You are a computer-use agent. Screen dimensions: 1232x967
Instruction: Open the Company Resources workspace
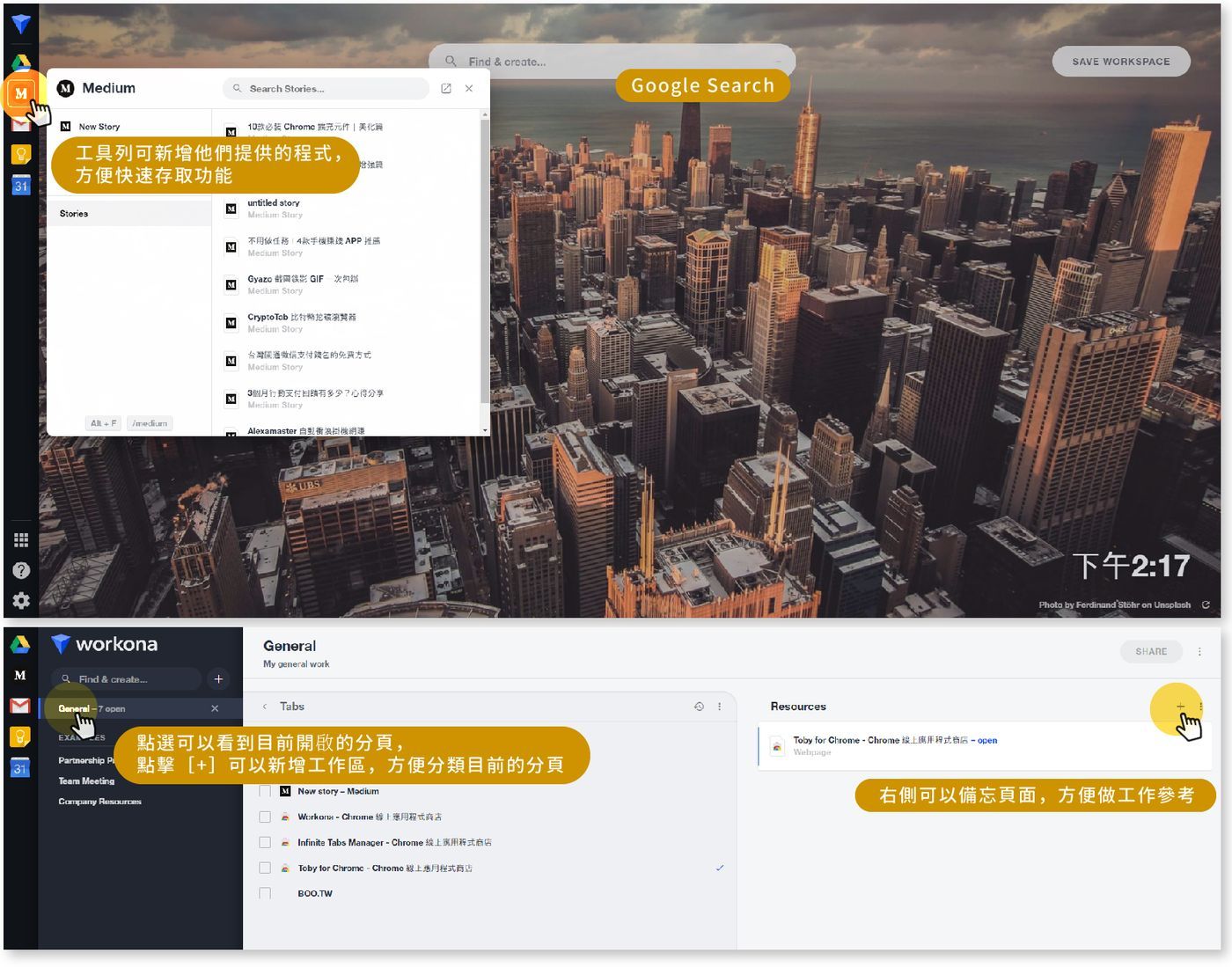(99, 802)
